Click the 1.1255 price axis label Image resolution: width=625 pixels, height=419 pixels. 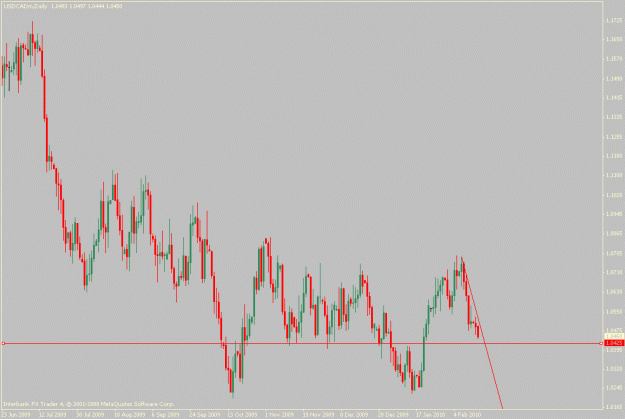[x=614, y=137]
